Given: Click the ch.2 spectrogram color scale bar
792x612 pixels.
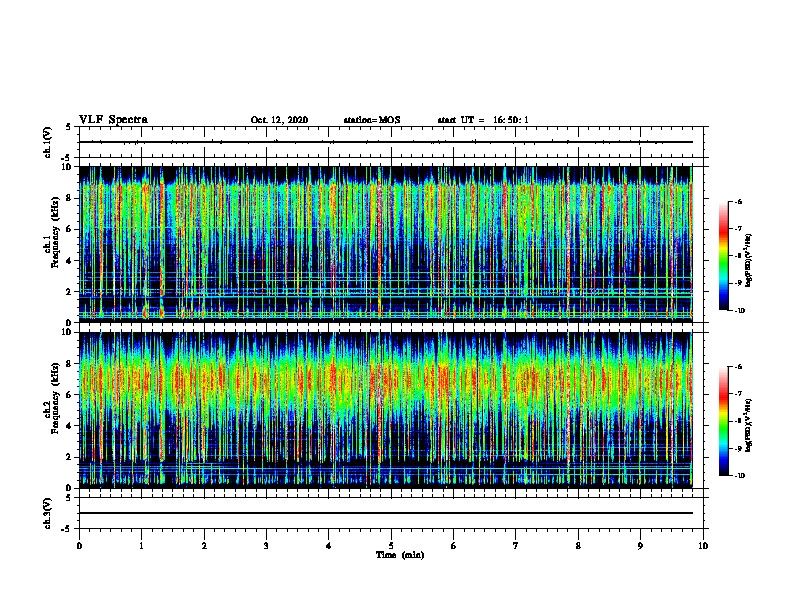Looking at the screenshot, I should tap(724, 421).
